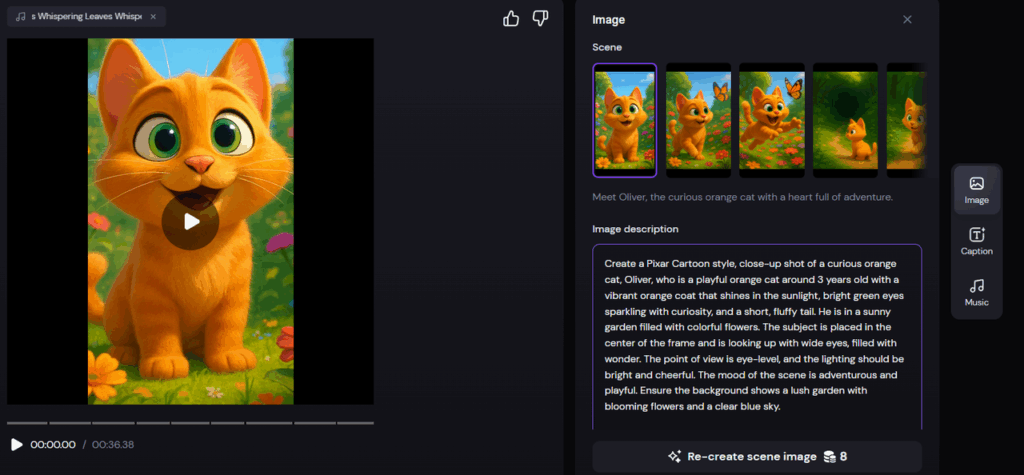Select the fifth partially visible scene thumbnail
The image size is (1024, 475).
click(905, 120)
